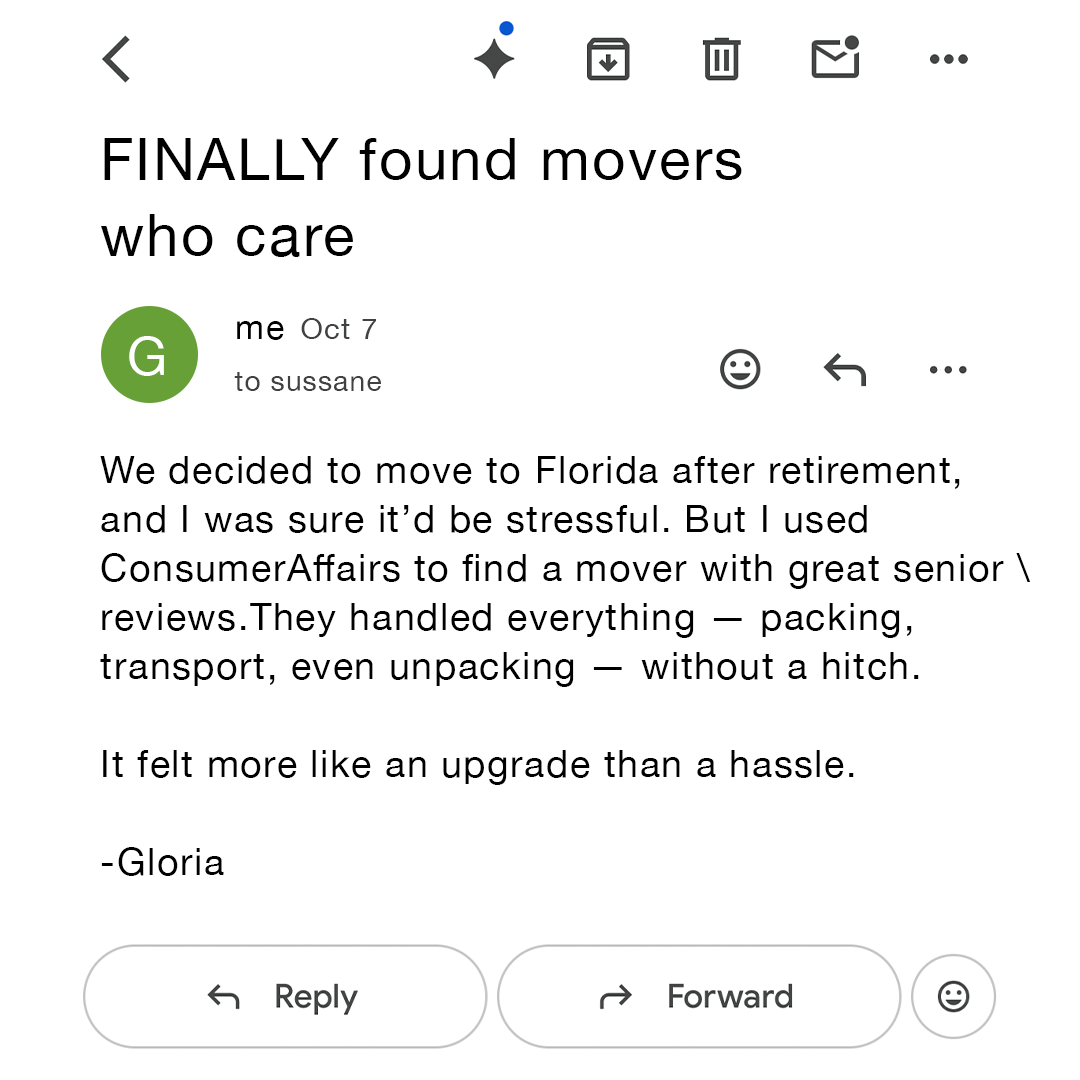Click the Forward button at bottom
This screenshot has width=1080, height=1080.
coord(699,997)
